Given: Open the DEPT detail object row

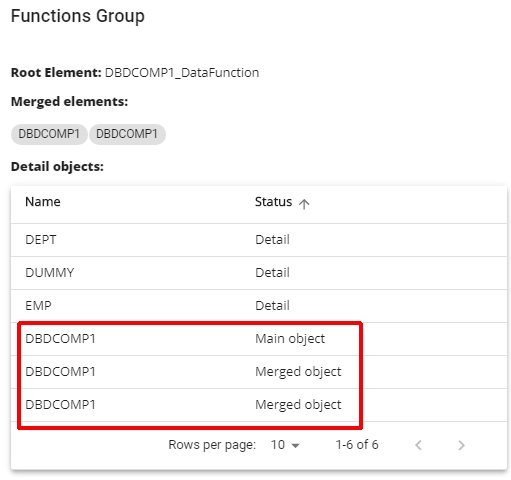Looking at the screenshot, I should (259, 240).
